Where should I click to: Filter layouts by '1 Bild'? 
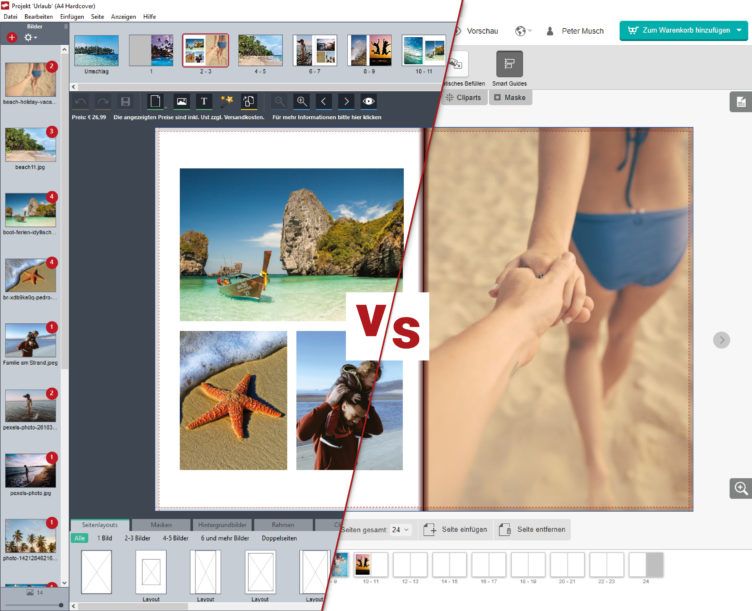pos(105,538)
